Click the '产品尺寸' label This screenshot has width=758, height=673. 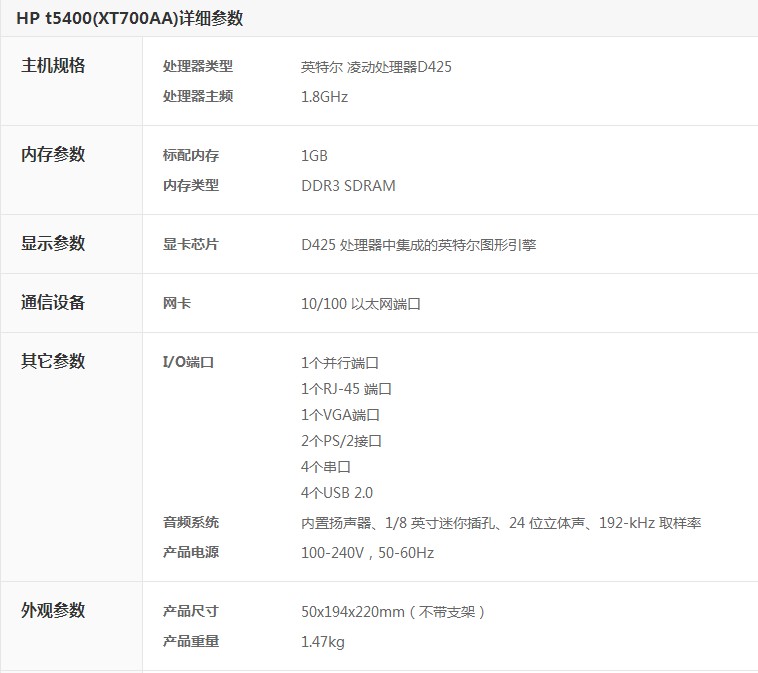pos(191,612)
